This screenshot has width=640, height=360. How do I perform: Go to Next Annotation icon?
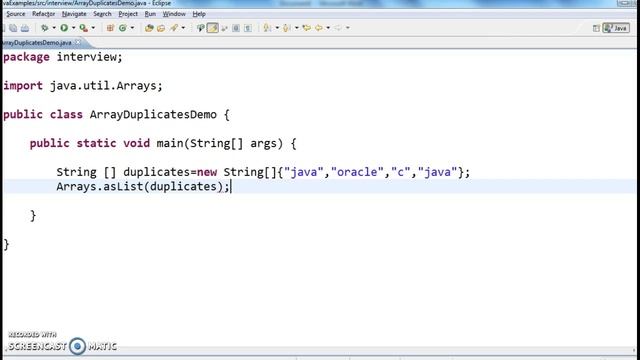[x=267, y=28]
